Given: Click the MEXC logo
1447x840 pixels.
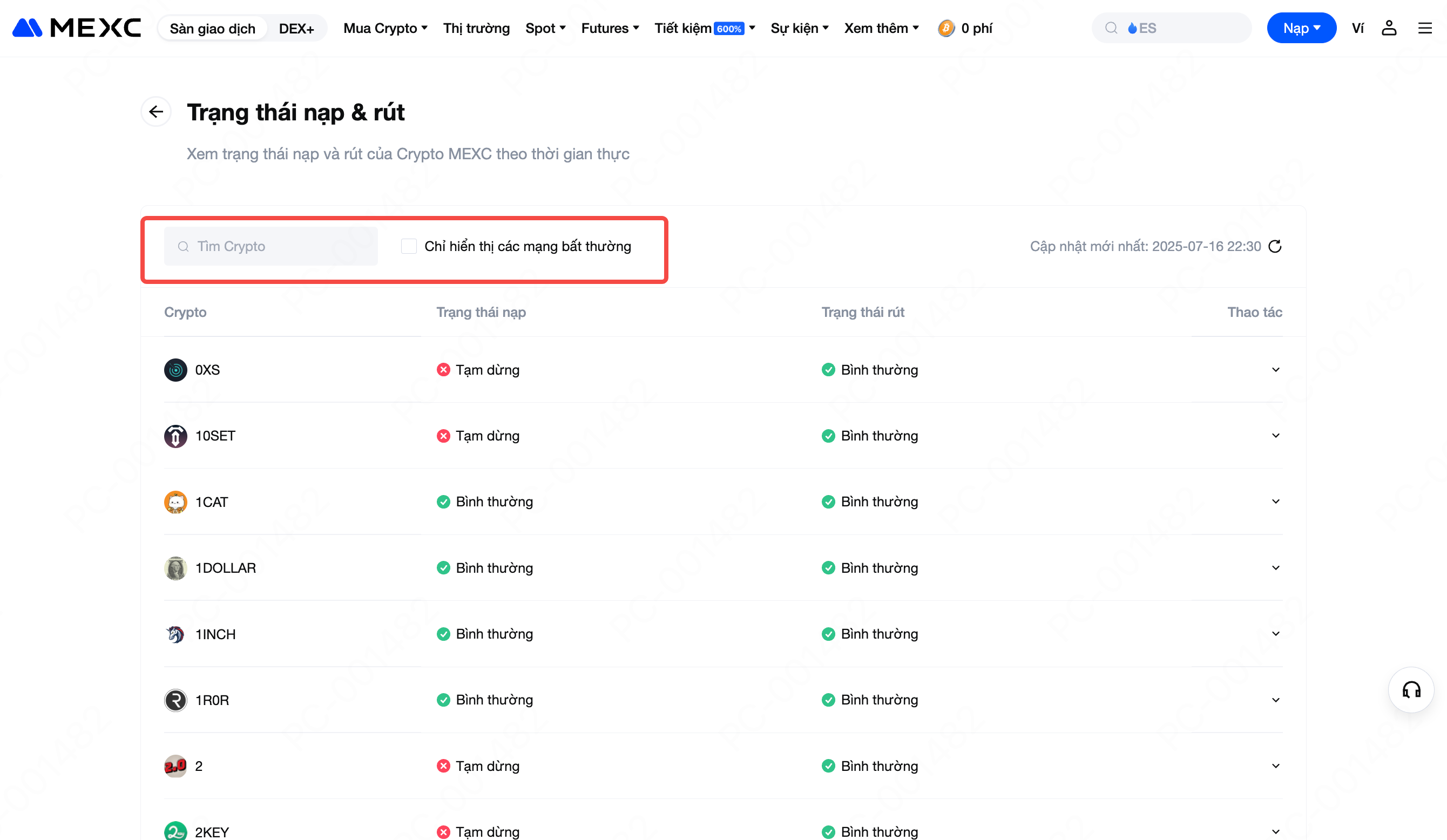Looking at the screenshot, I should 76,28.
